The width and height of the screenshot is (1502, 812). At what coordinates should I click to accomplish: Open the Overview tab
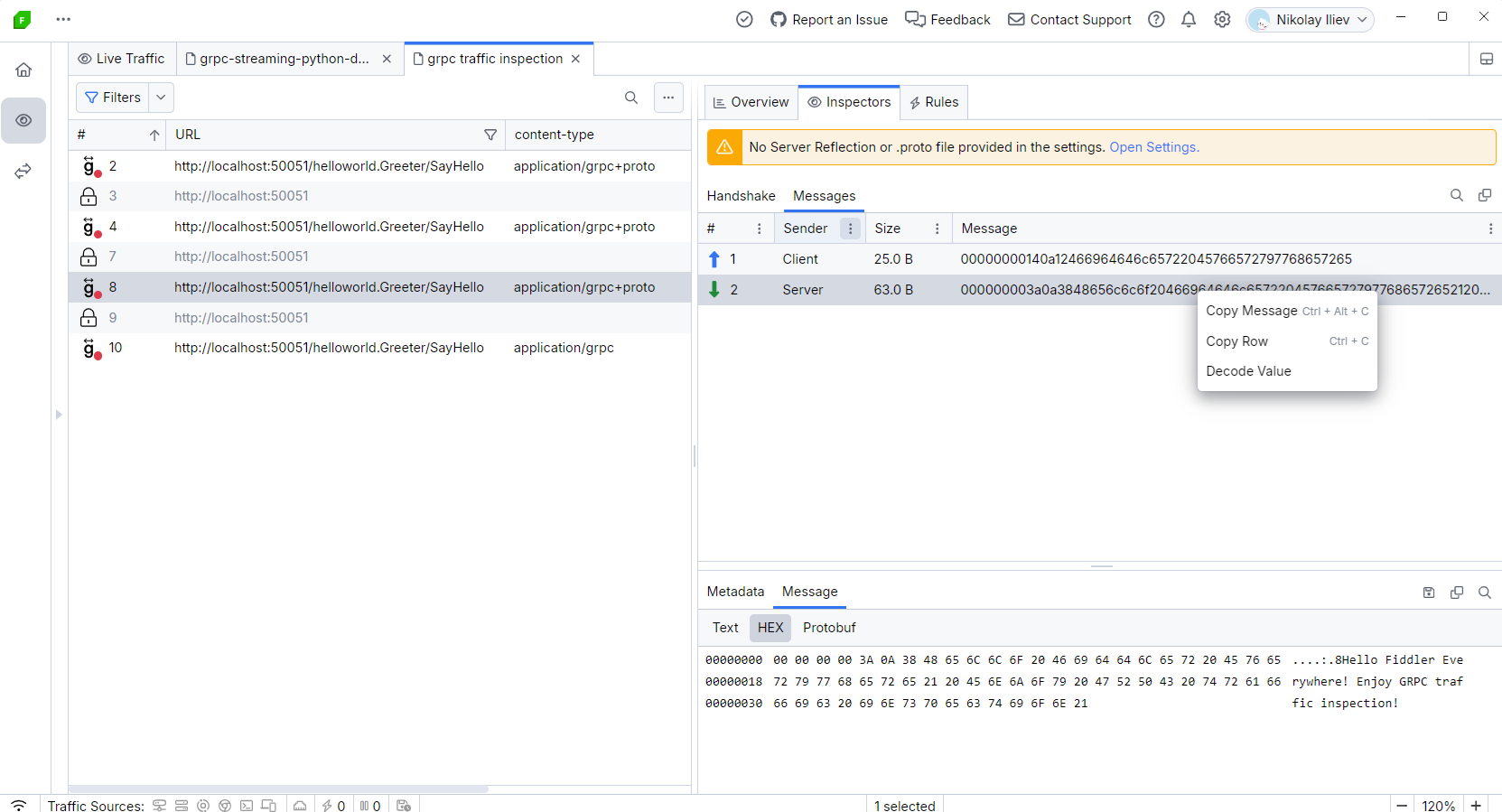coord(751,102)
